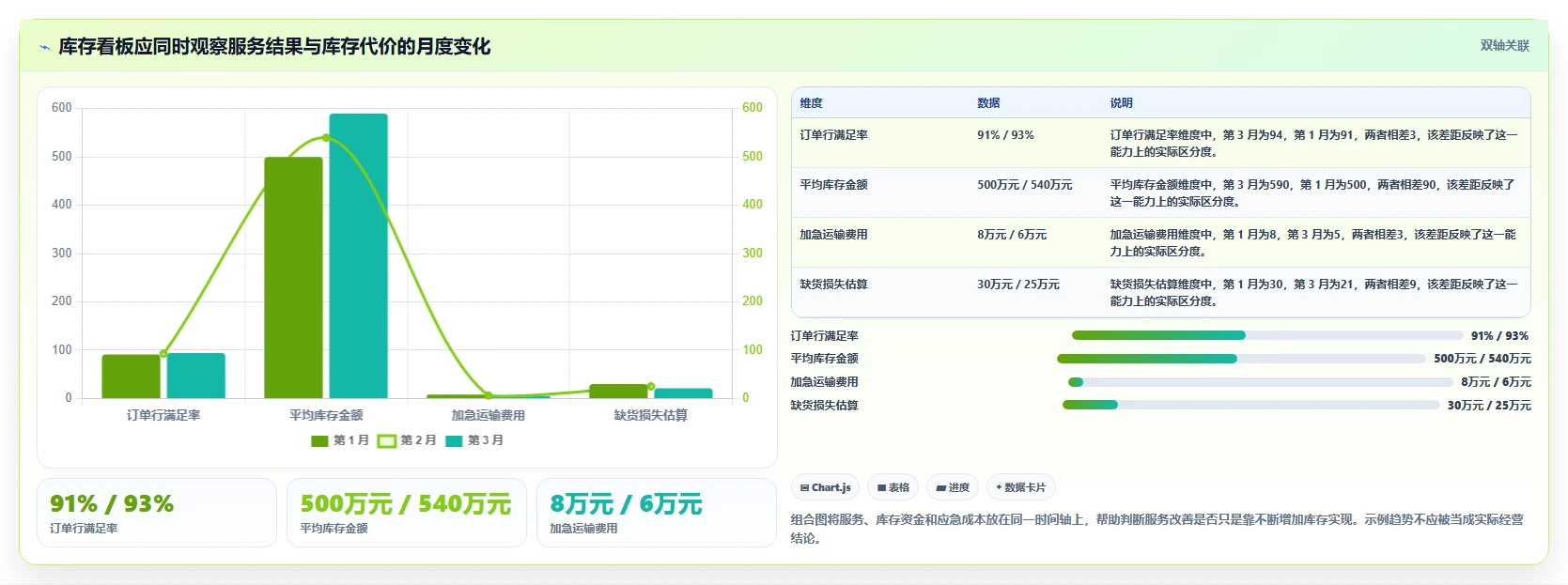This screenshot has width=1568, height=585.
Task: Select the 数据卡片 tag
Action: click(x=1021, y=487)
